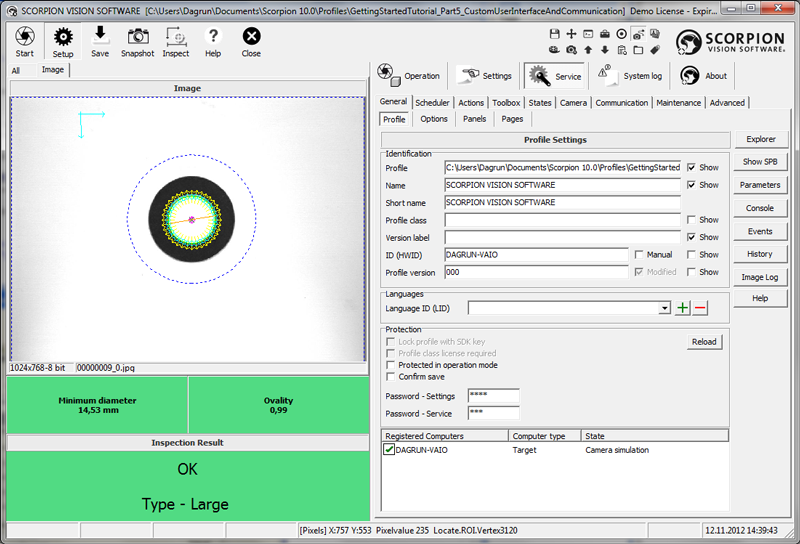
Task: Enable Protected in operation mode
Action: [390, 365]
